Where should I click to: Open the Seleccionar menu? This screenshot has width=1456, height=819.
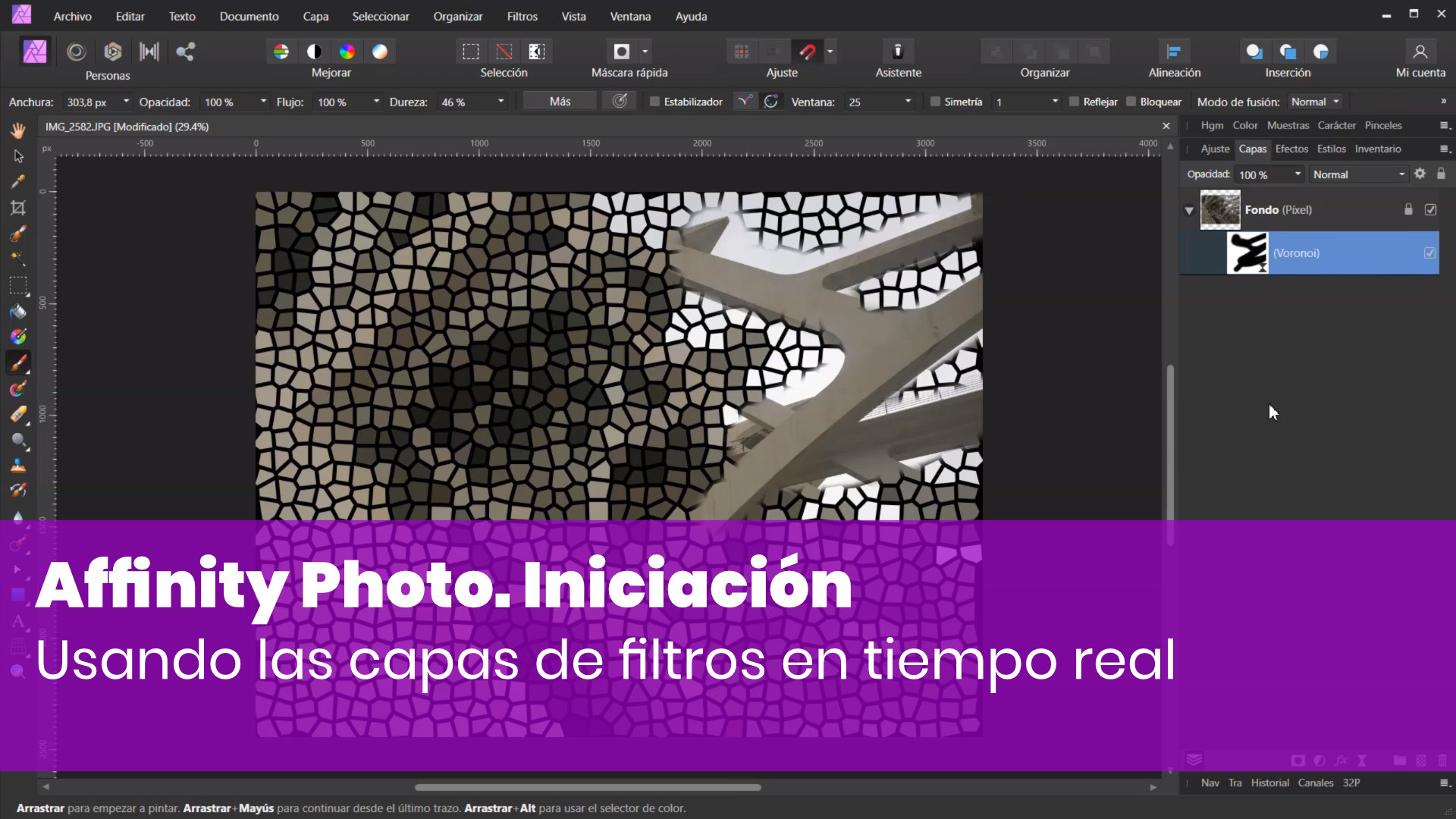click(x=381, y=16)
